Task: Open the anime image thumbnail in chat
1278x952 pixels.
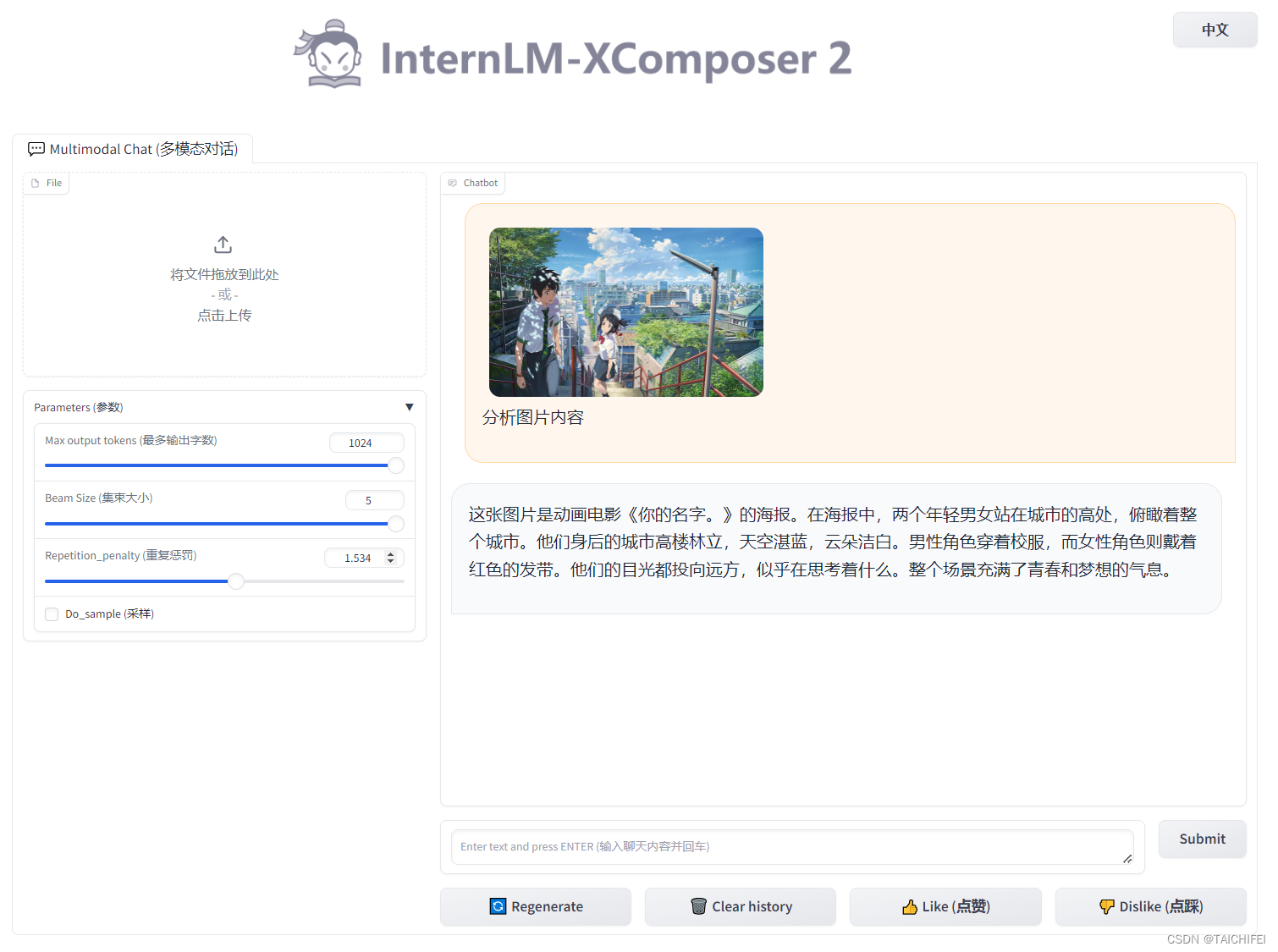Action: [626, 312]
